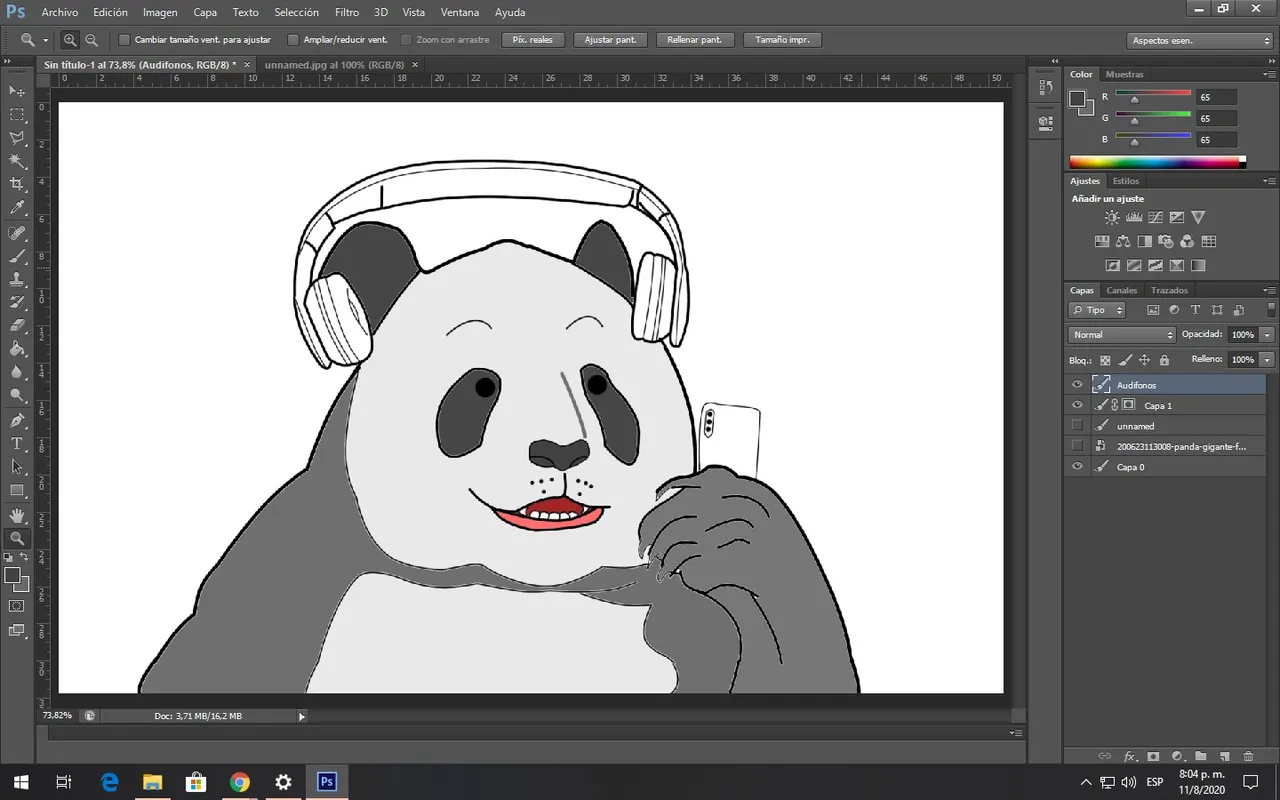
Task: Select the Rectangular Marquee tool
Action: click(x=17, y=115)
